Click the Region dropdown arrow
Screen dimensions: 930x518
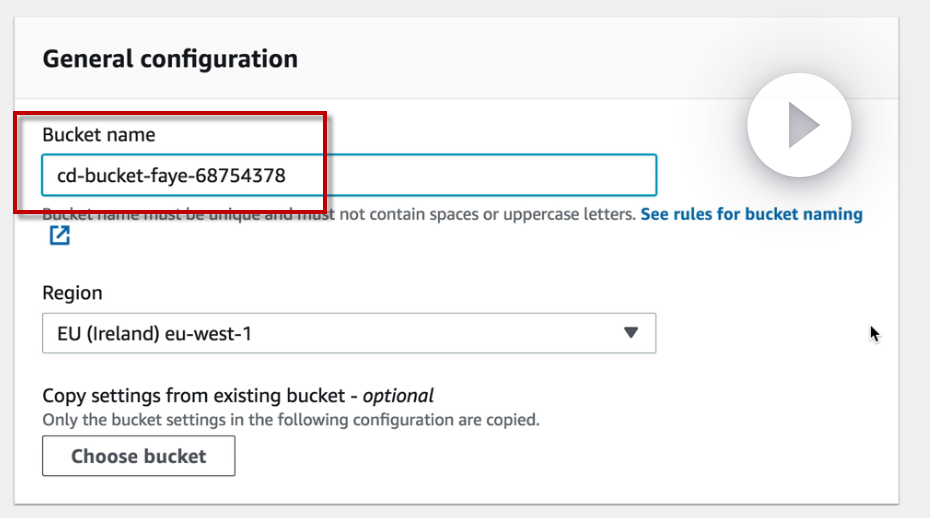point(630,333)
